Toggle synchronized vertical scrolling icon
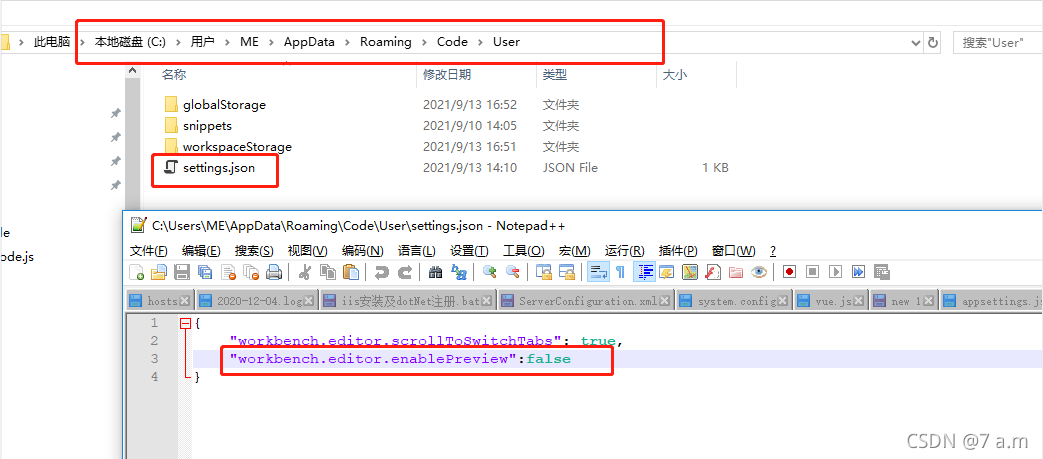The height and width of the screenshot is (459, 1043). pyautogui.click(x=544, y=271)
